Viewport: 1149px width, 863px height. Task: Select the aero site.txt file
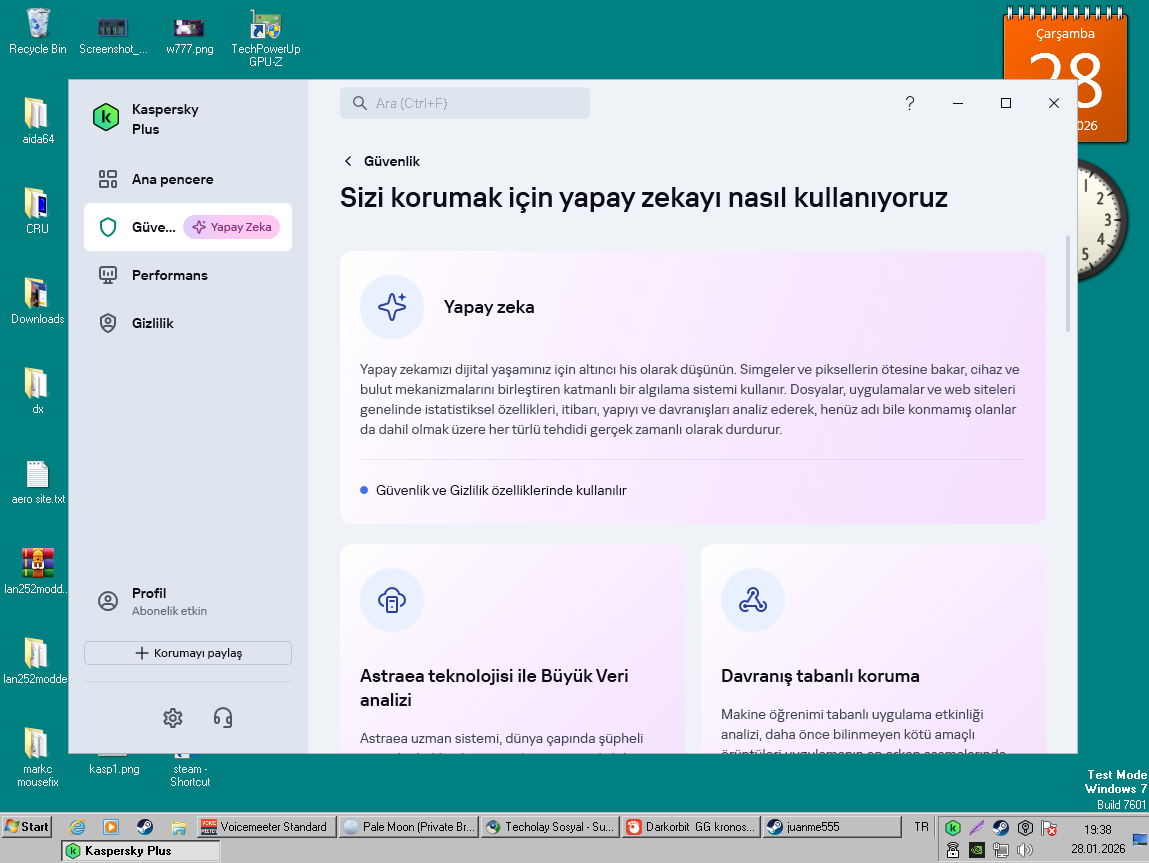coord(37,482)
